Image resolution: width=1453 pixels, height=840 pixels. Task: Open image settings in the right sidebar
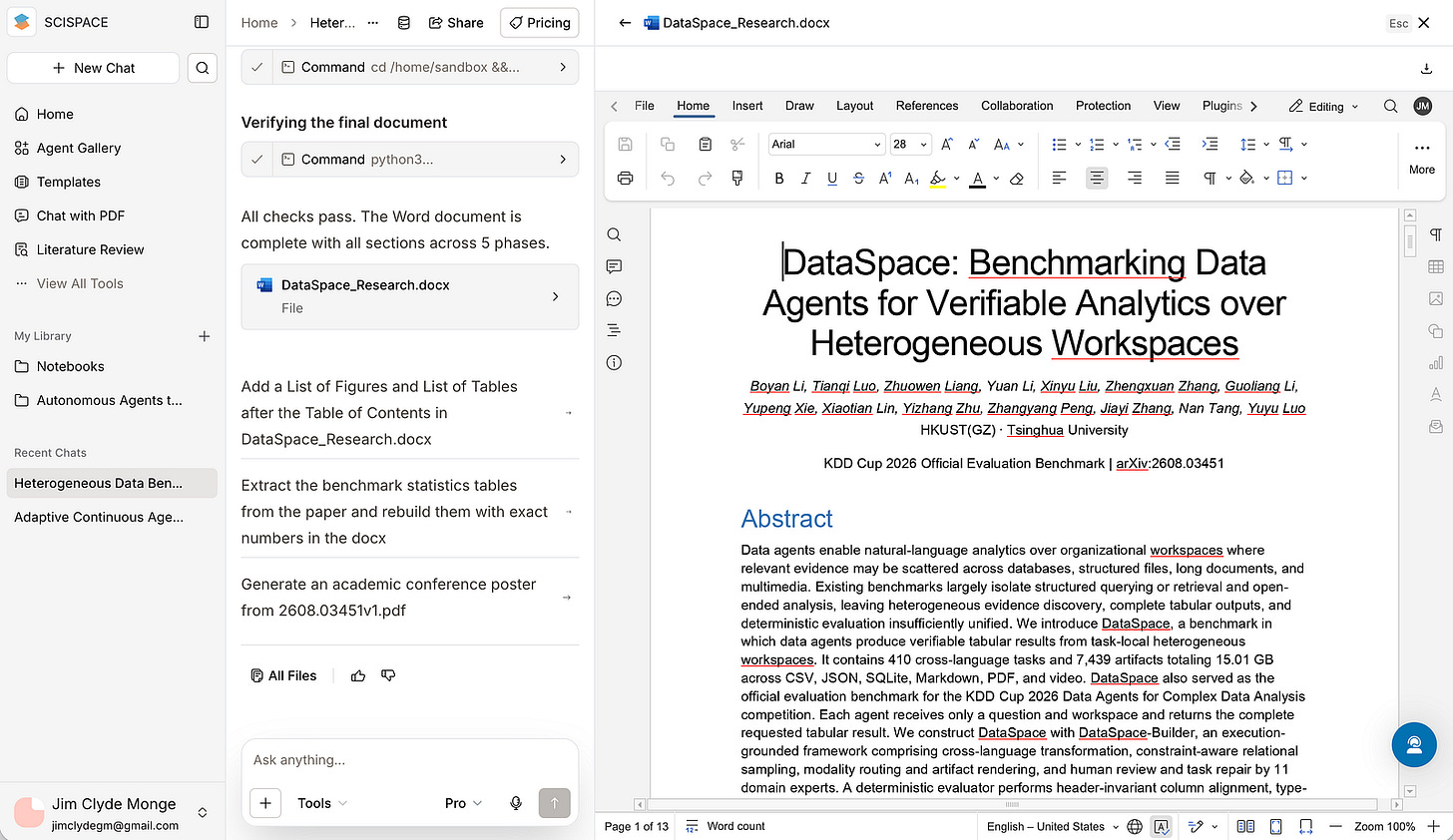coord(1436,298)
